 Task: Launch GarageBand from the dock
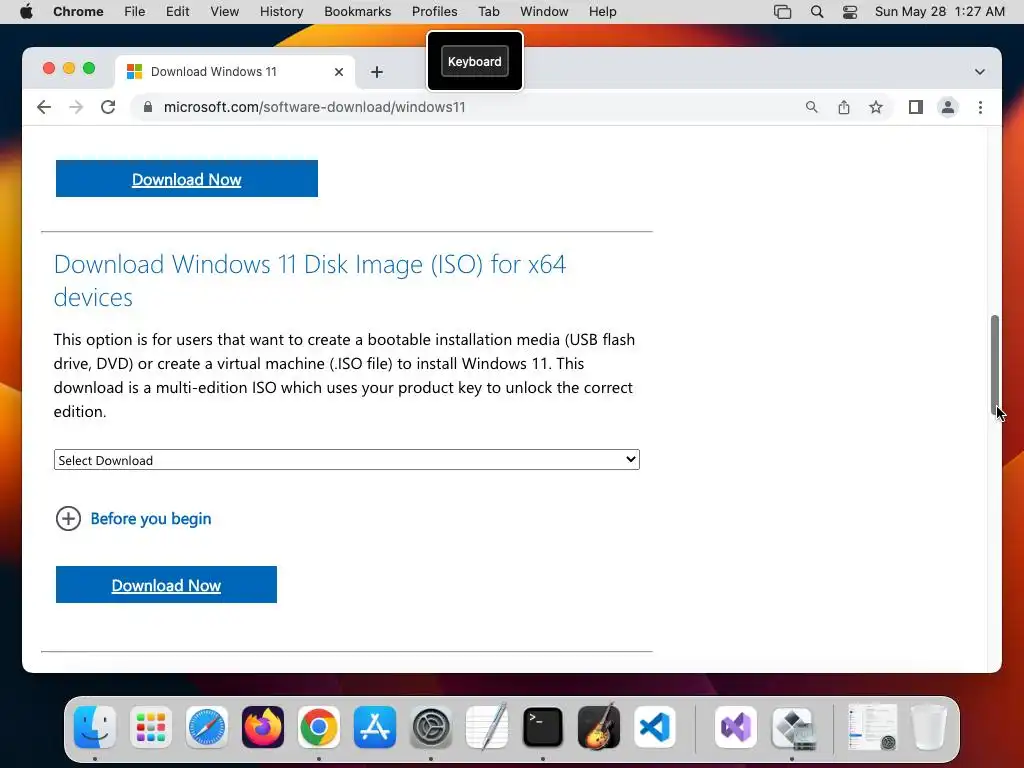coord(599,727)
